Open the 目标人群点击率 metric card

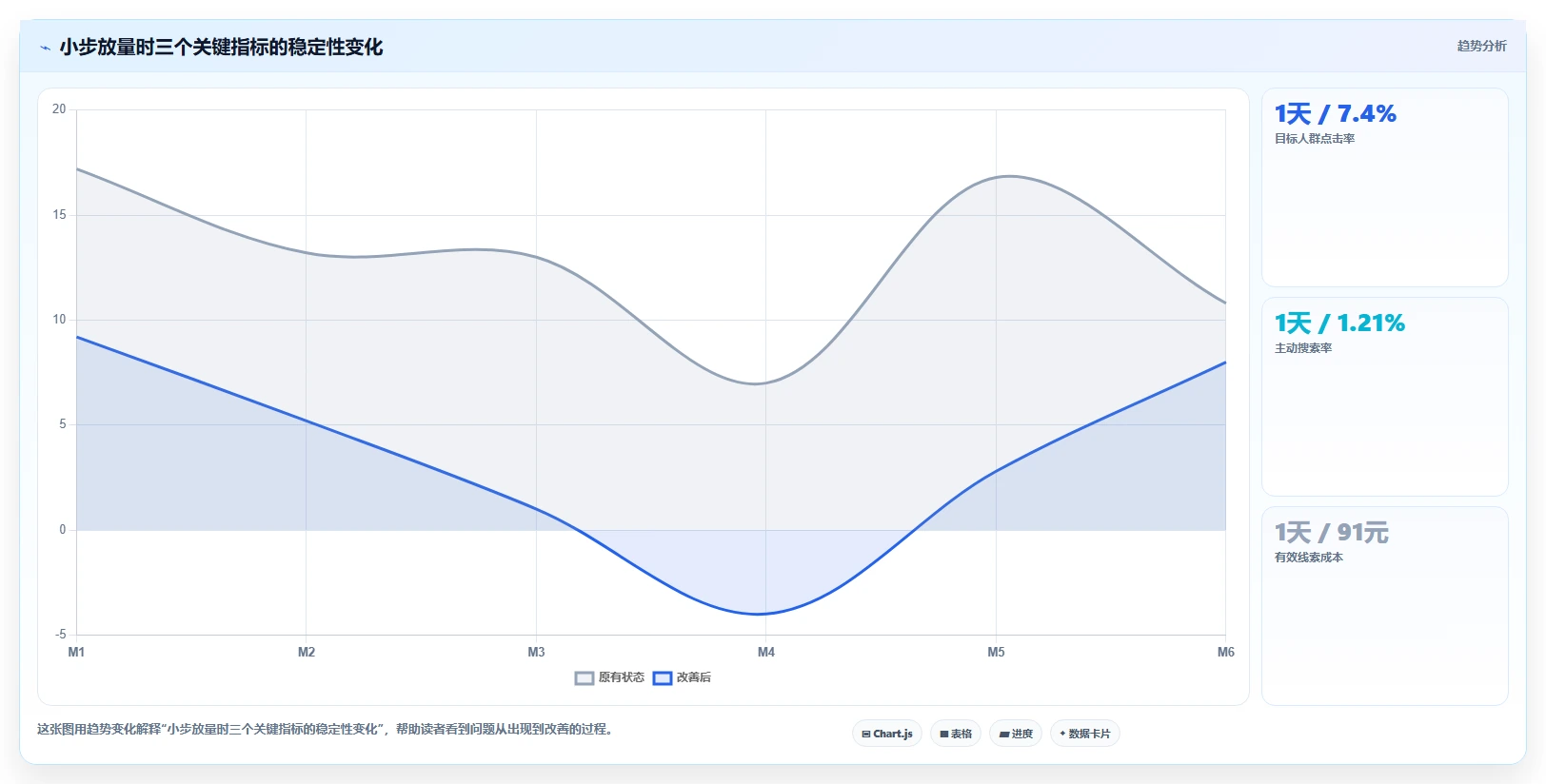[1384, 187]
